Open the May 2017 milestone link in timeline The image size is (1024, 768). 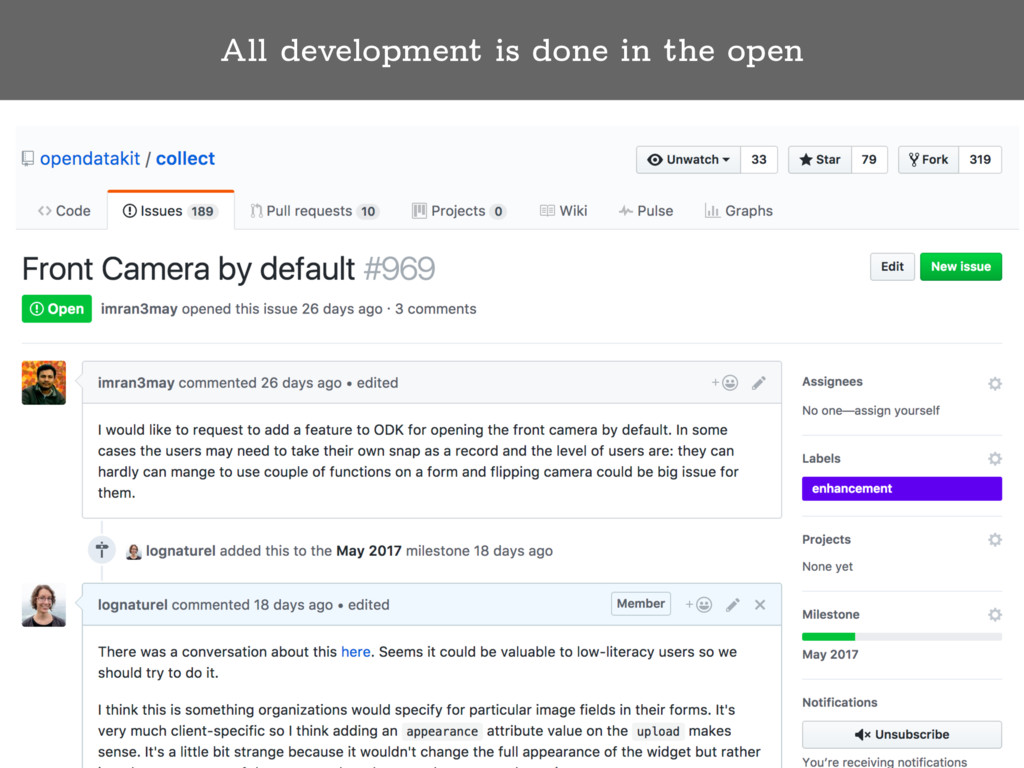pyautogui.click(x=369, y=551)
